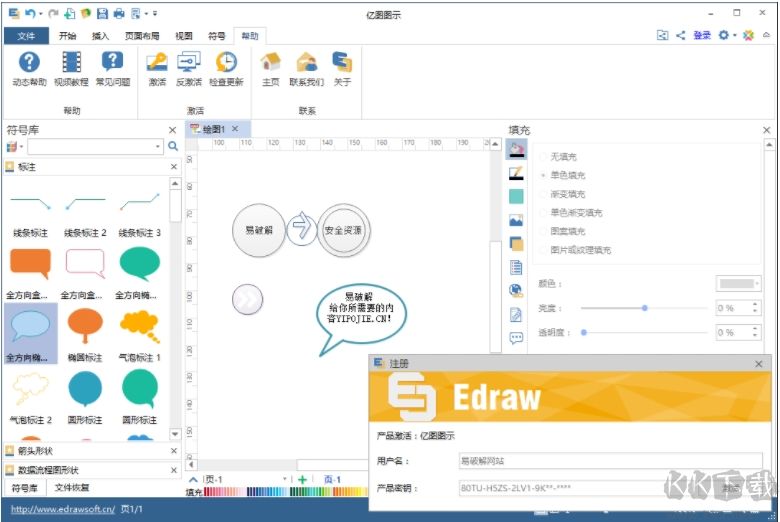Click the search magnifier in symbol library
This screenshot has height=522, width=780.
(x=173, y=146)
